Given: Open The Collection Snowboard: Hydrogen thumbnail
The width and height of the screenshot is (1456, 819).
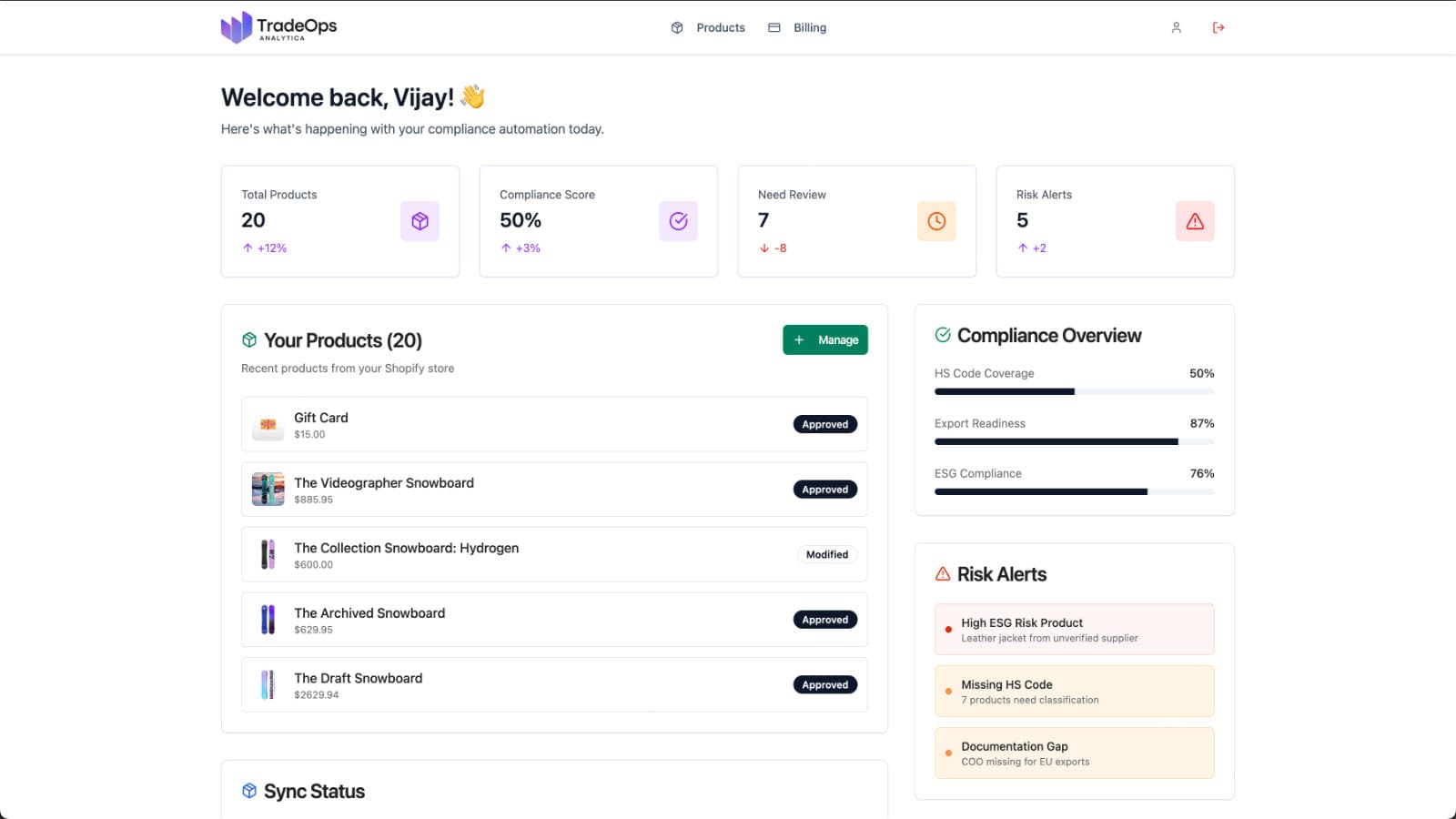Looking at the screenshot, I should pos(268,554).
